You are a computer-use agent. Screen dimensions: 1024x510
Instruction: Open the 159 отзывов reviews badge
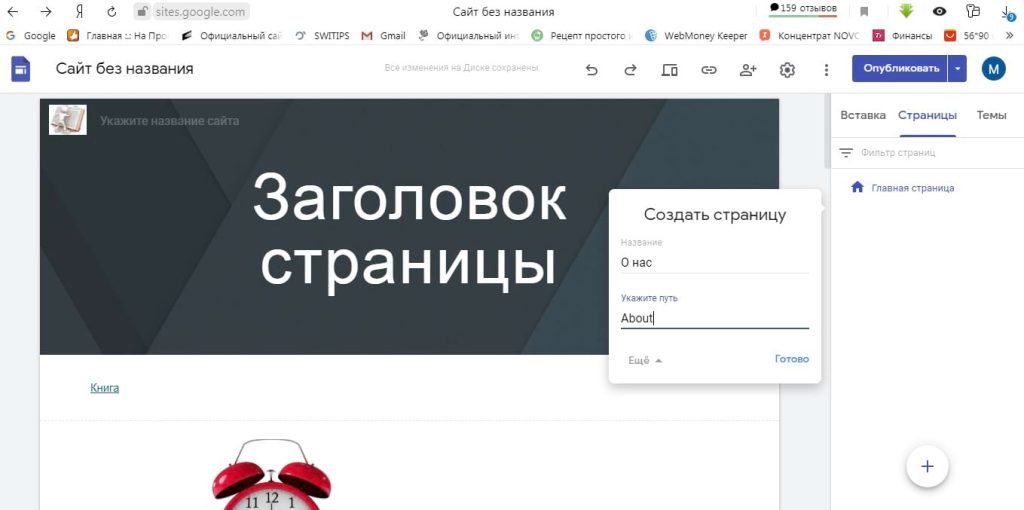click(x=804, y=8)
